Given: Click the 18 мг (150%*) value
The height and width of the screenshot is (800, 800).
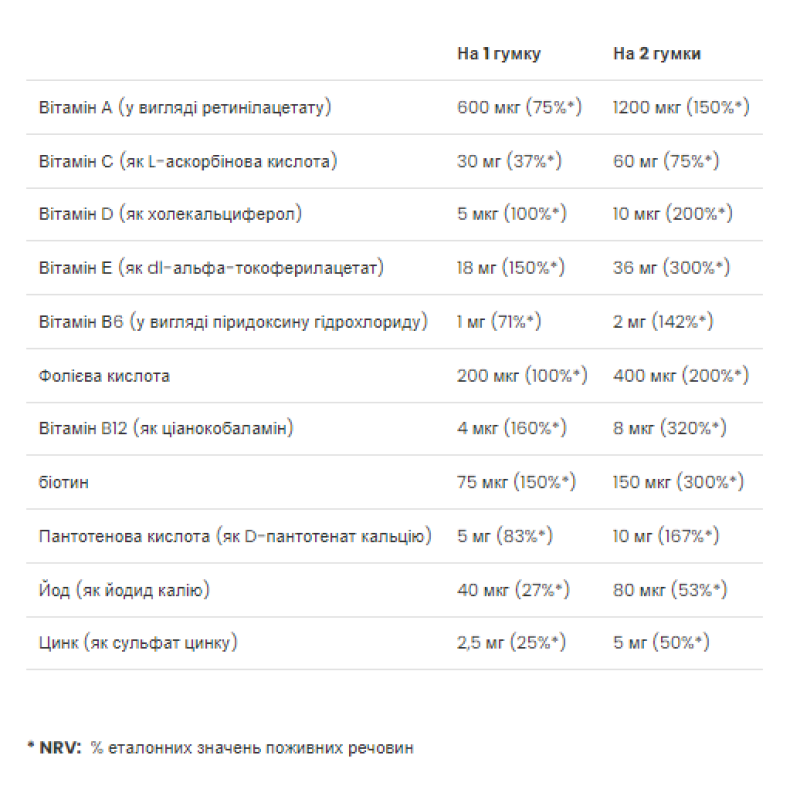Looking at the screenshot, I should [x=511, y=268].
